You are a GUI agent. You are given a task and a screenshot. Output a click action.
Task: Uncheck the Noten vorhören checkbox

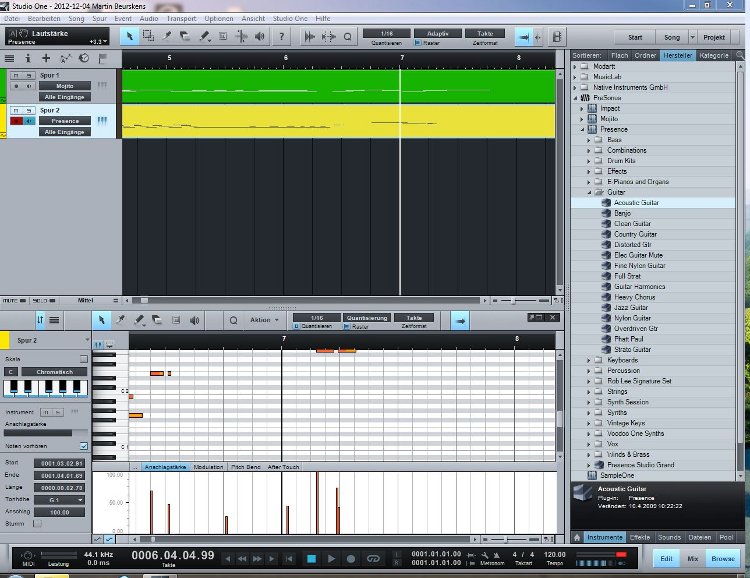(84, 446)
